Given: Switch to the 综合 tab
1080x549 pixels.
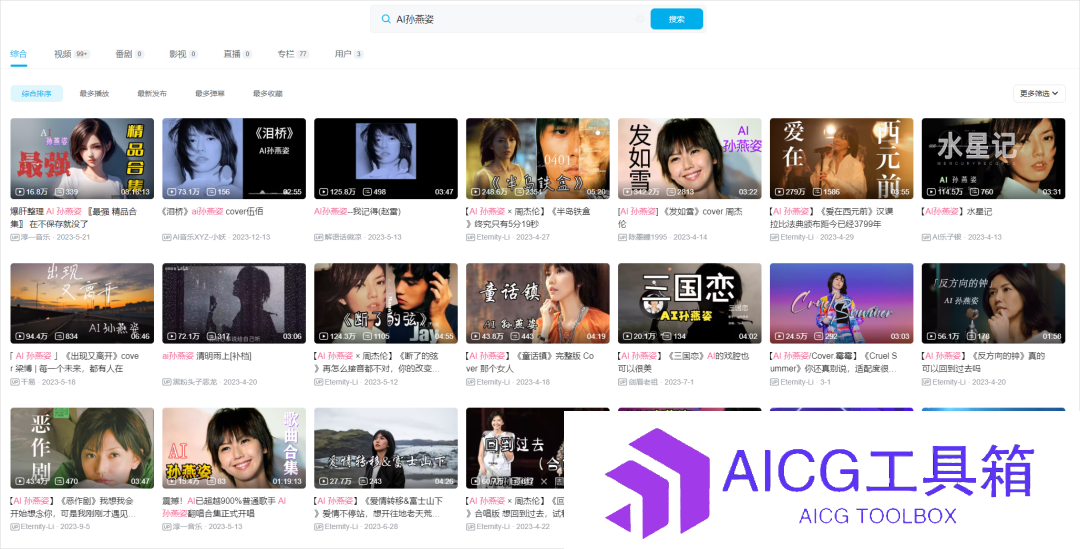Looking at the screenshot, I should click(x=19, y=54).
